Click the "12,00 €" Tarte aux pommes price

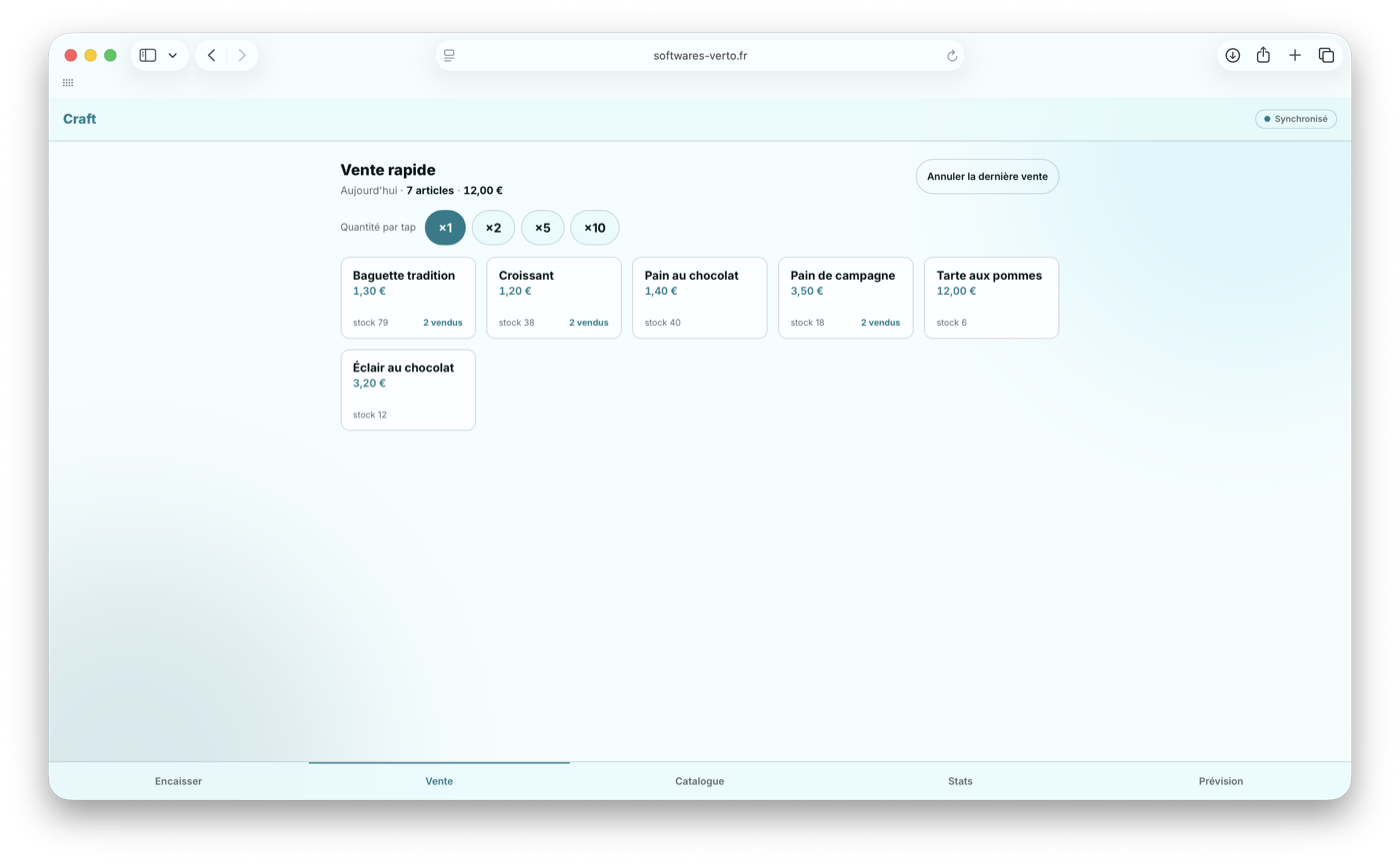click(956, 291)
